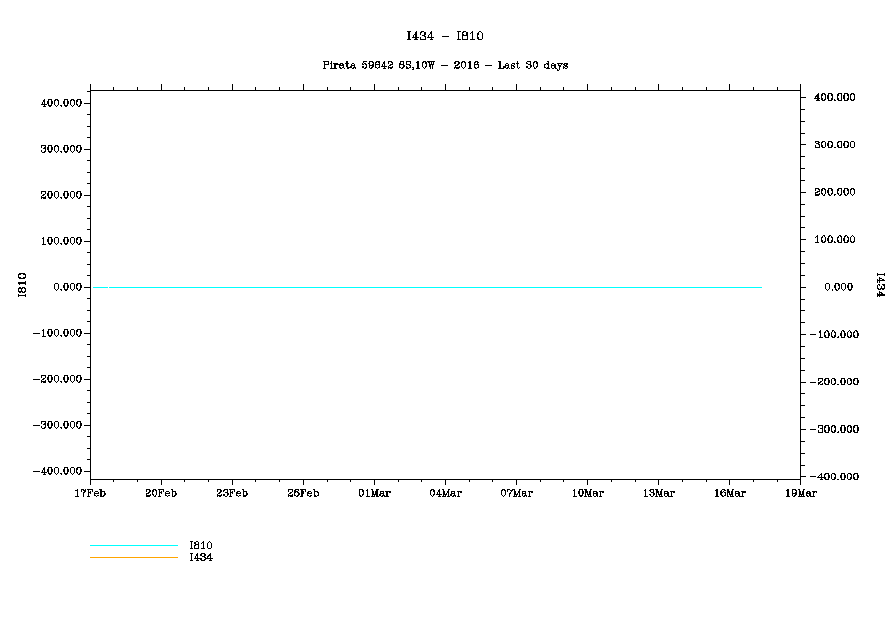Select the 10Mar date tick label
Viewport: 891px width, 630px height.
[x=587, y=493]
